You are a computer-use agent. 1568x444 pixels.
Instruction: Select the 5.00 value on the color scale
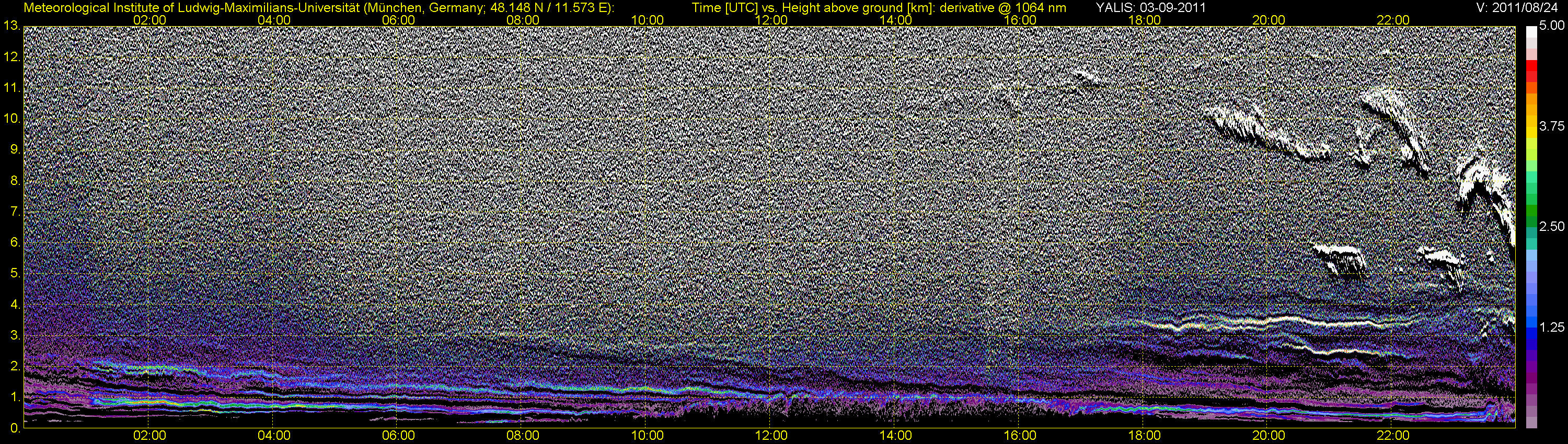point(1552,26)
